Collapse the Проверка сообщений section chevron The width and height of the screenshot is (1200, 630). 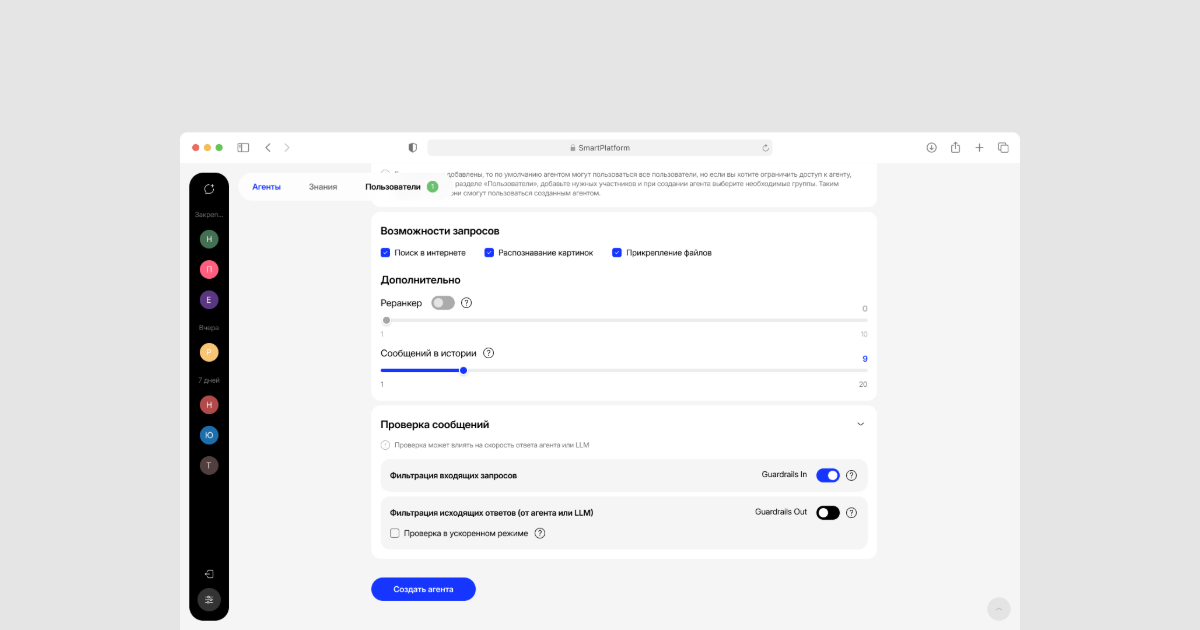(x=860, y=424)
